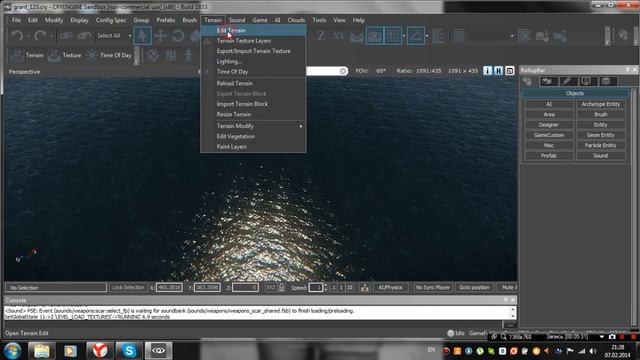
Task: Open Time Of Day sun icon
Action: [x=109, y=55]
